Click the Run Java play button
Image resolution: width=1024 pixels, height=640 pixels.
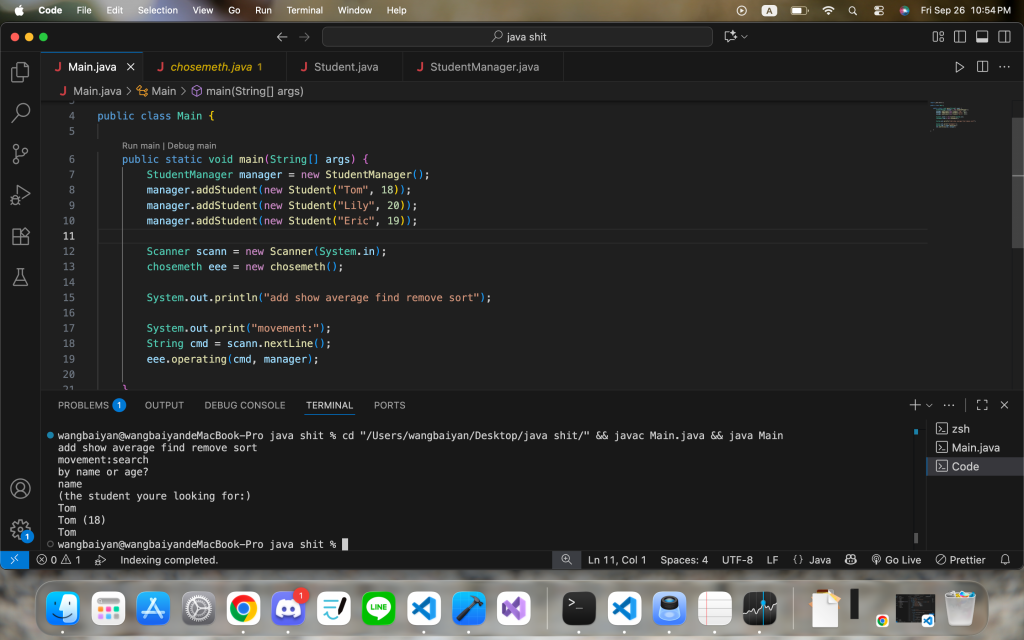tap(959, 67)
